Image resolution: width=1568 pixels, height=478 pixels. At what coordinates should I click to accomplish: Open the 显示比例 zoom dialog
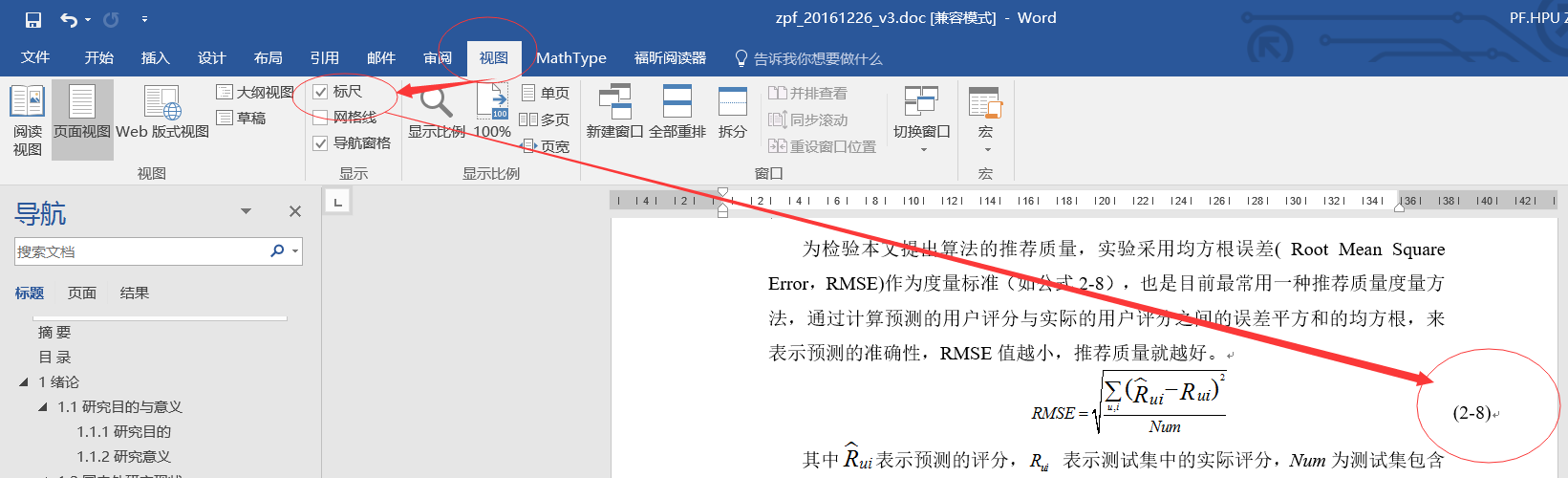[437, 113]
